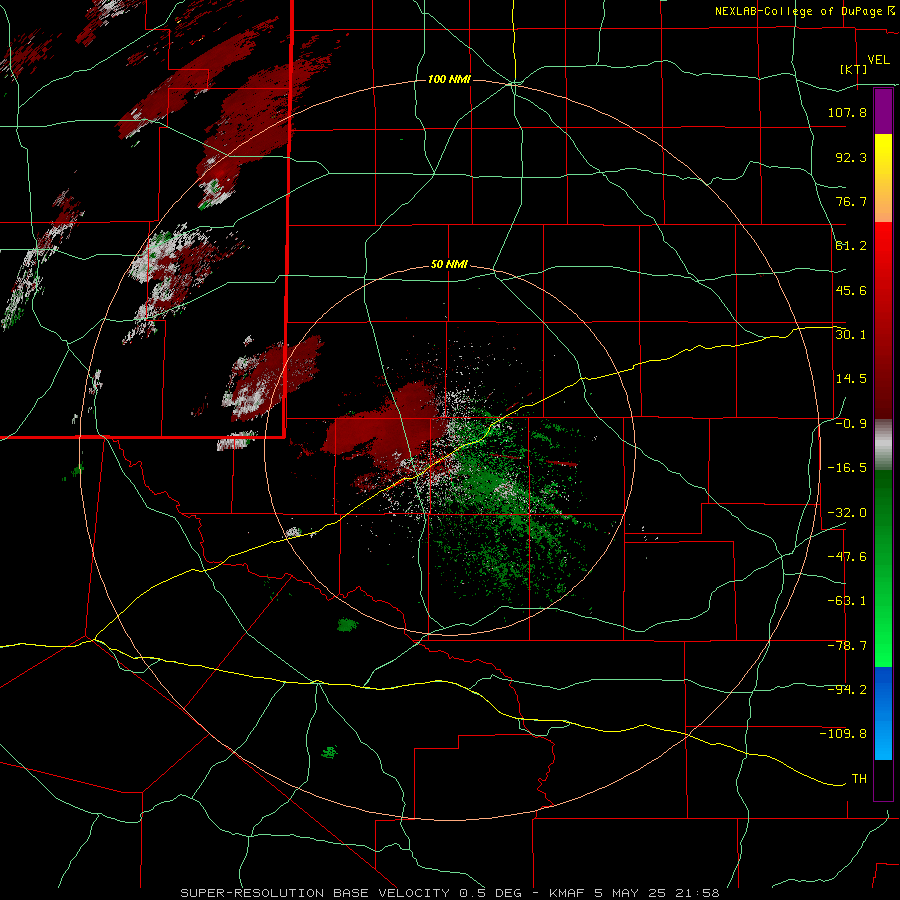900x900 pixels.
Task: Click the 30.1 value on velocity scale
Action: (851, 335)
